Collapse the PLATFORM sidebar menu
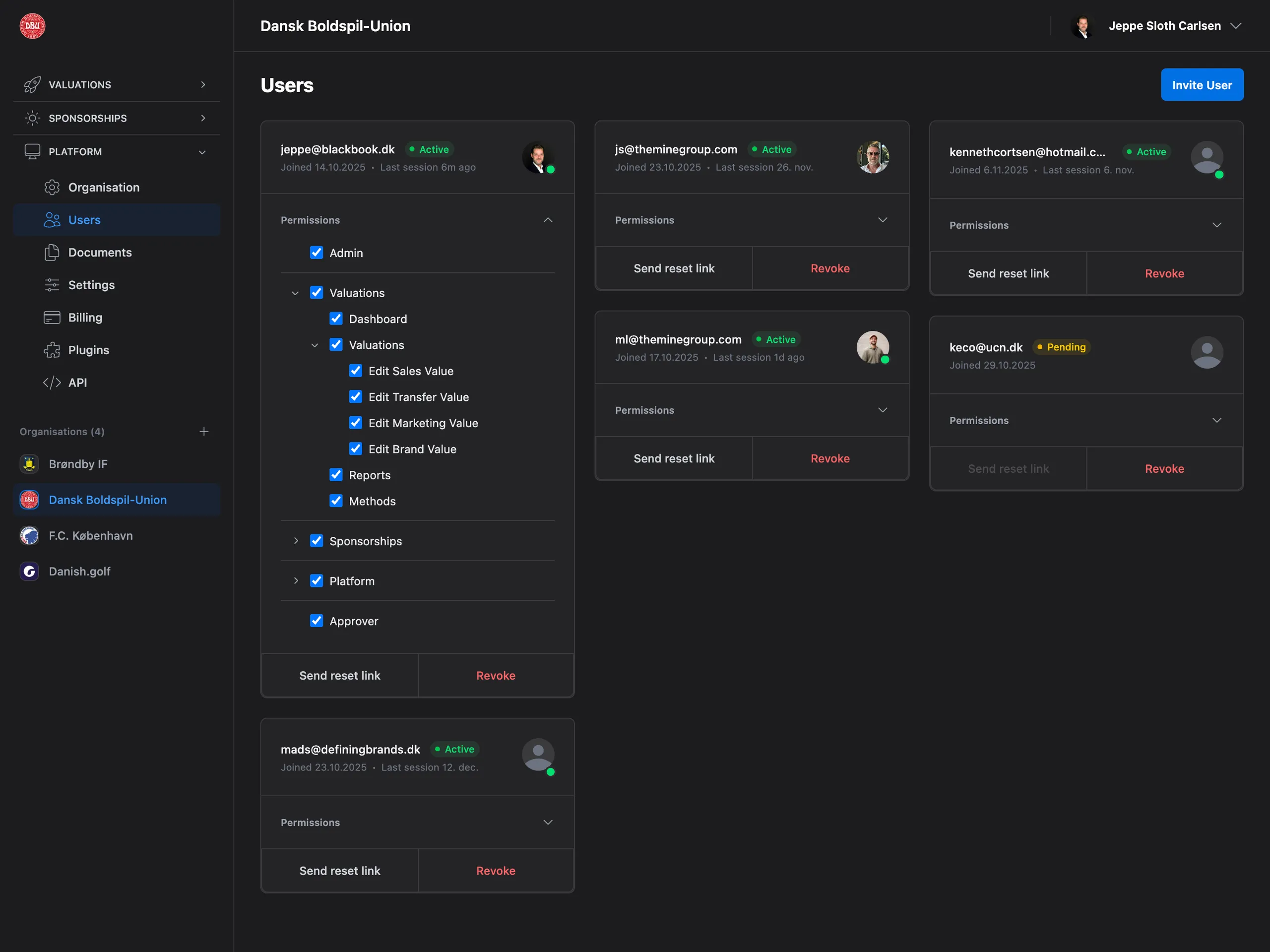The width and height of the screenshot is (1270, 952). click(x=117, y=152)
